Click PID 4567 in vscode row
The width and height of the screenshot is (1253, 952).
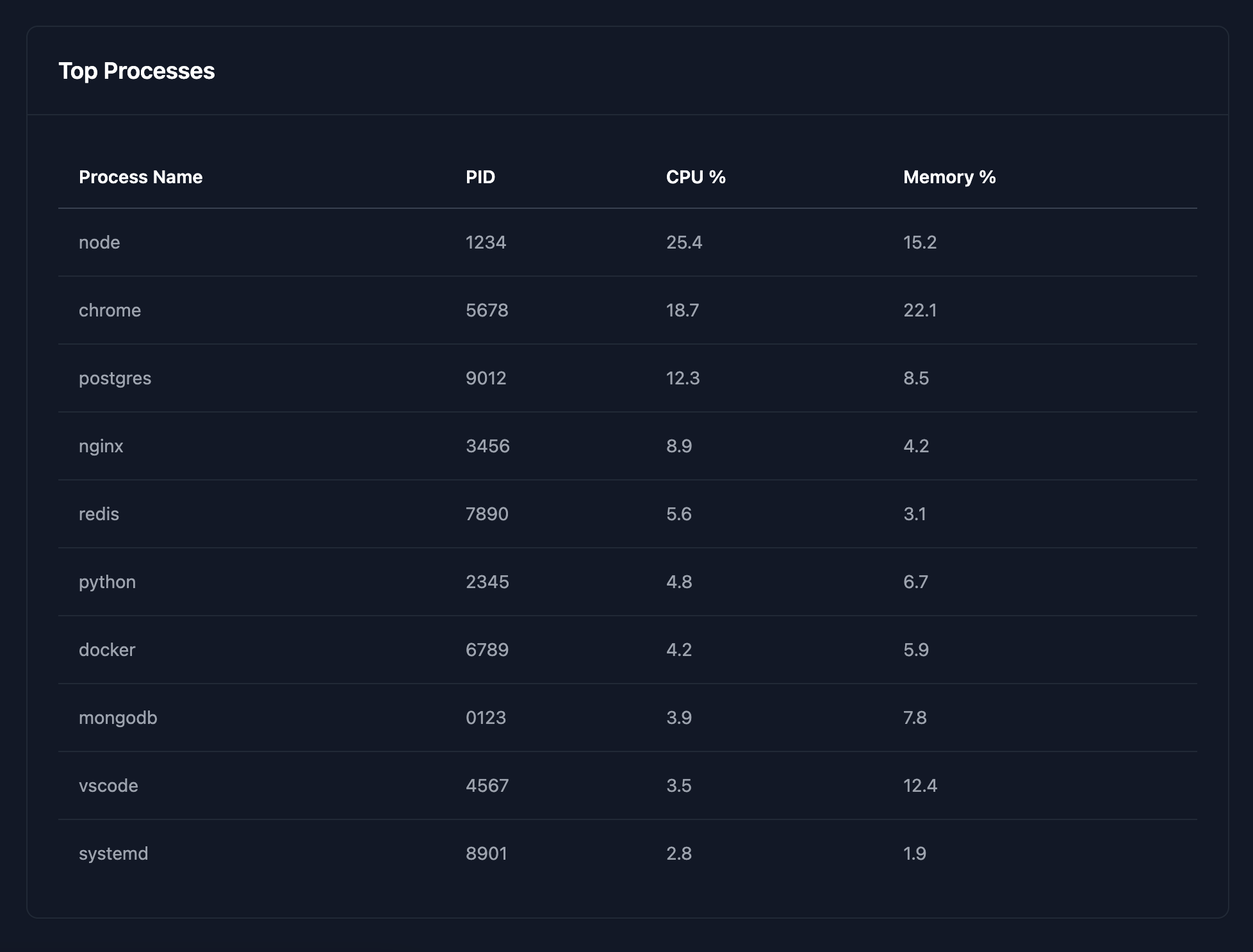coord(487,785)
